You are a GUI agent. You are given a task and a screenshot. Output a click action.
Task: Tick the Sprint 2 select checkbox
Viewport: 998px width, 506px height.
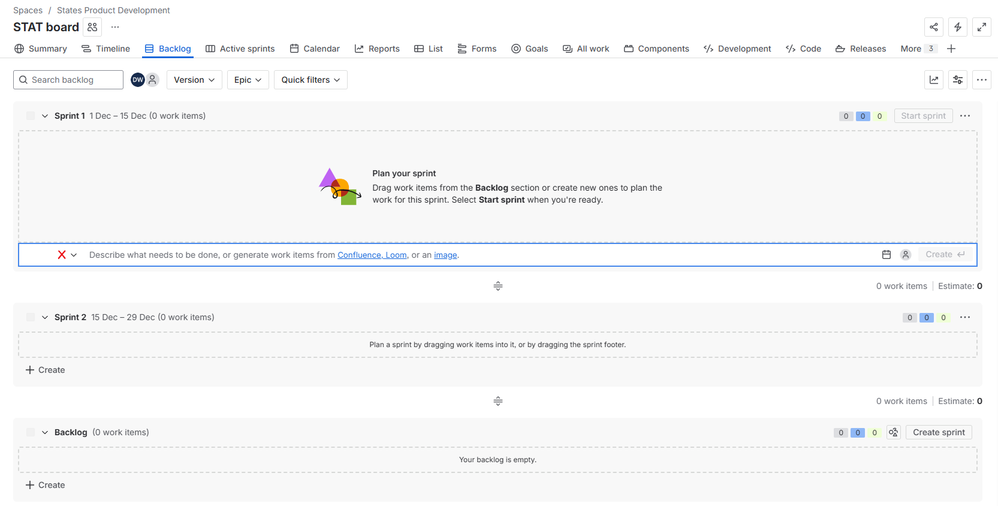click(x=31, y=317)
